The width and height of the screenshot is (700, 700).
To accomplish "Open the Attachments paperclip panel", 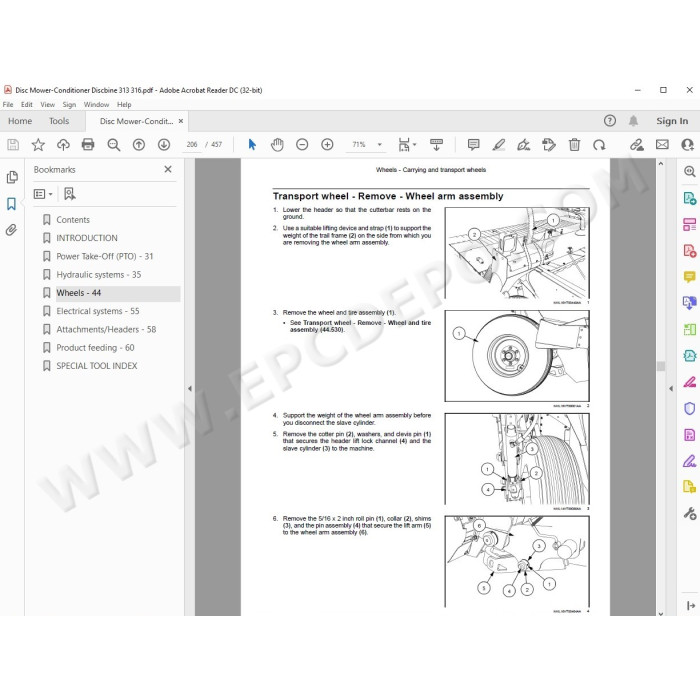I will [12, 230].
